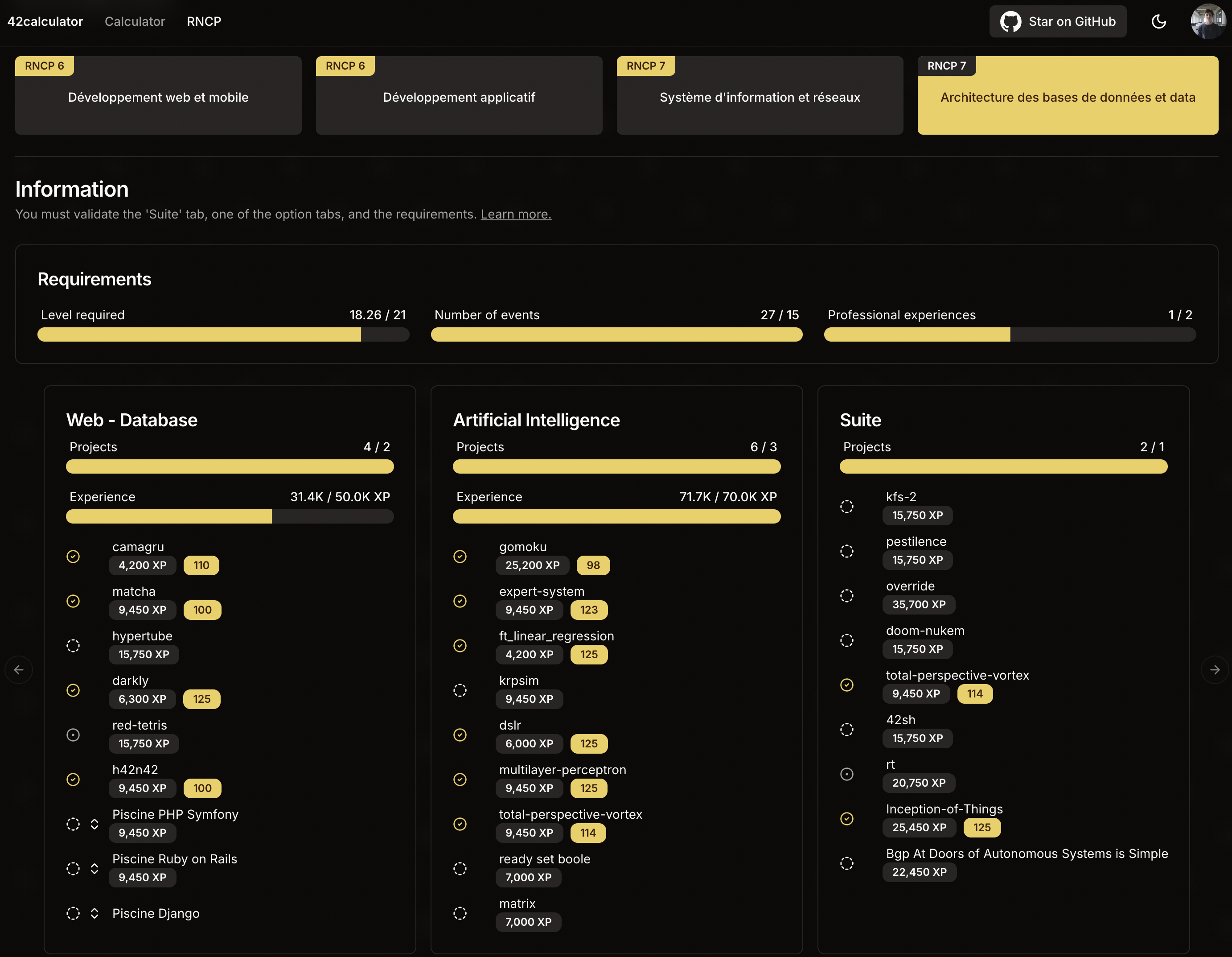The height and width of the screenshot is (957, 1232).
Task: Click Star on GitHub button
Action: [1058, 21]
